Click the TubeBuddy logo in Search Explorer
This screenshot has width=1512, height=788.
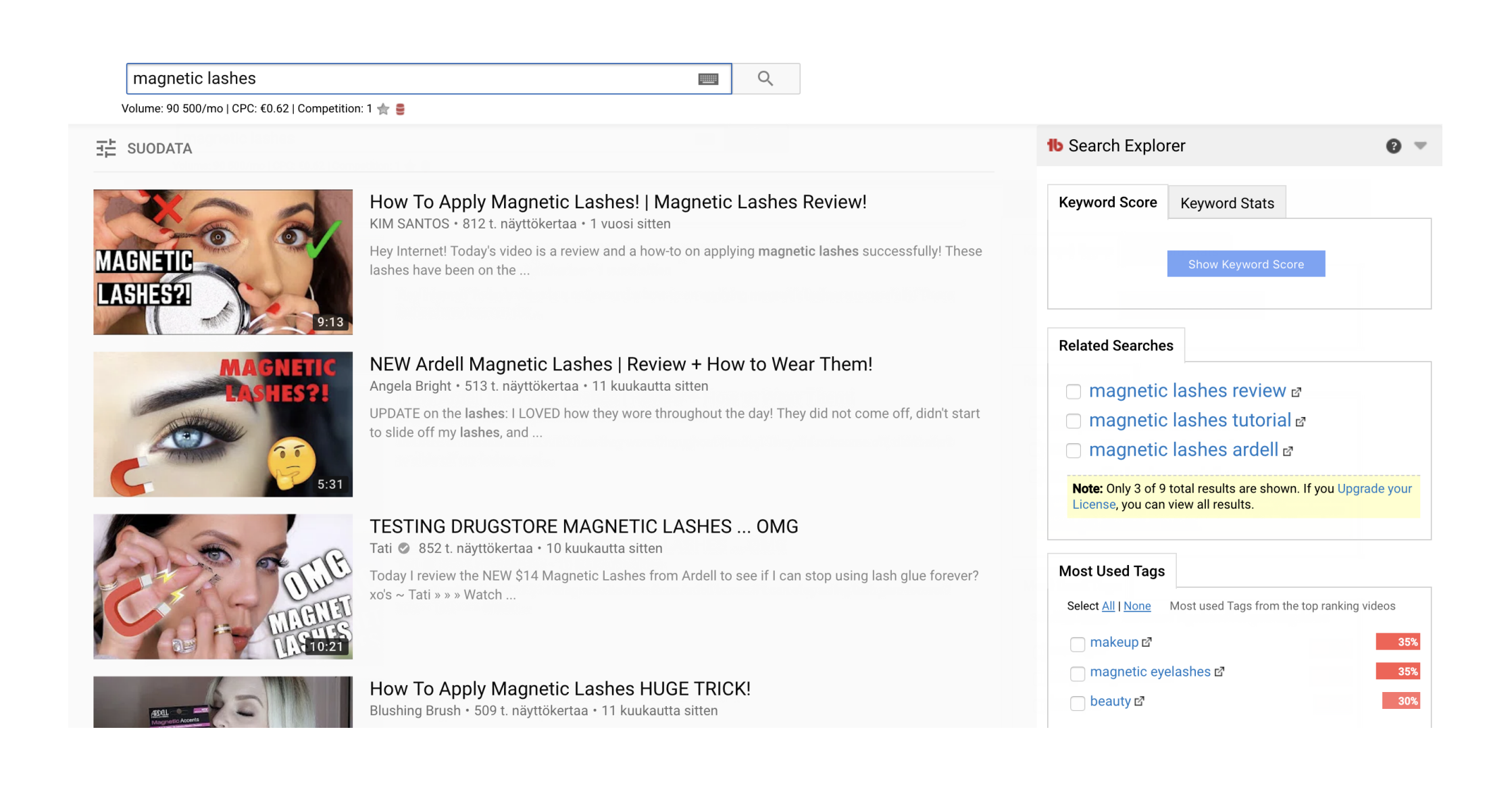1055,145
